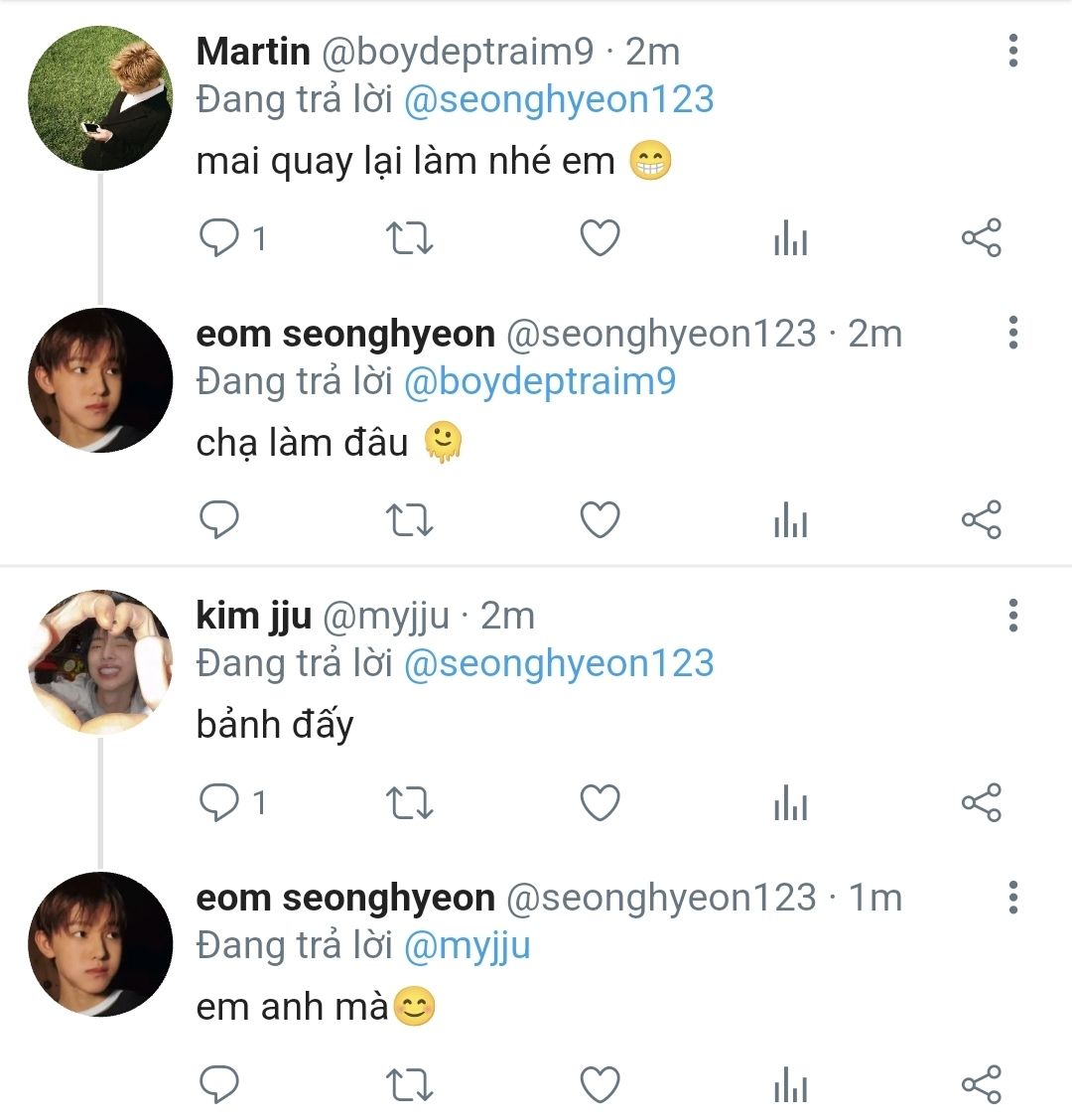Reply to Martin's tweet

219,238
